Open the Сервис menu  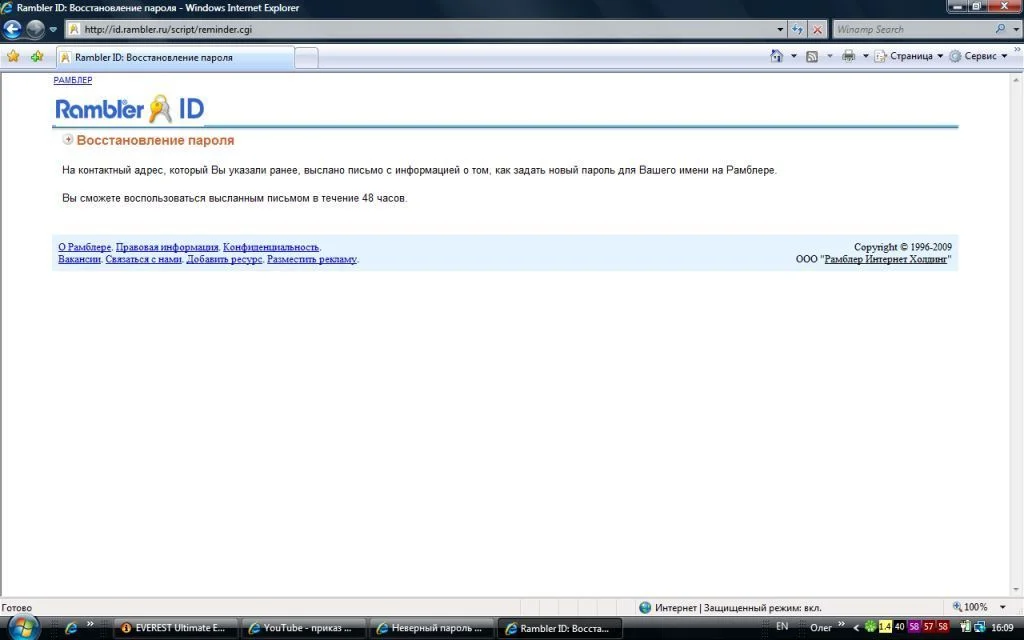(x=978, y=56)
